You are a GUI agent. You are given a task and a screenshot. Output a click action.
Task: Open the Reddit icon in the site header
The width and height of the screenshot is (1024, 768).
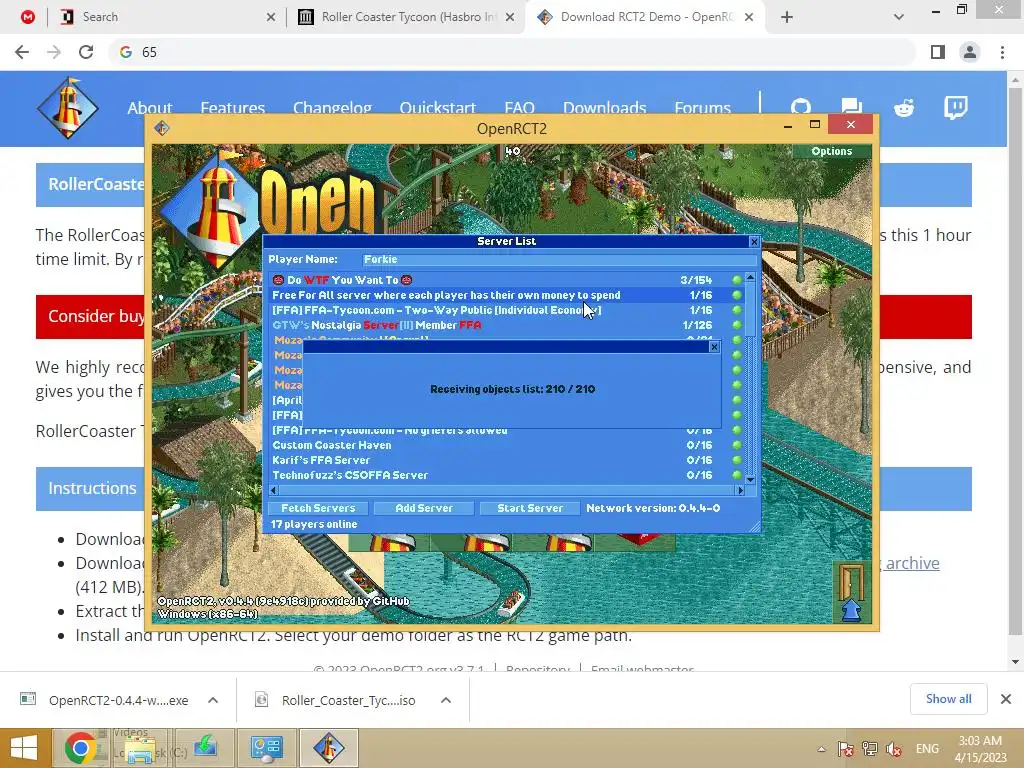pyautogui.click(x=904, y=108)
